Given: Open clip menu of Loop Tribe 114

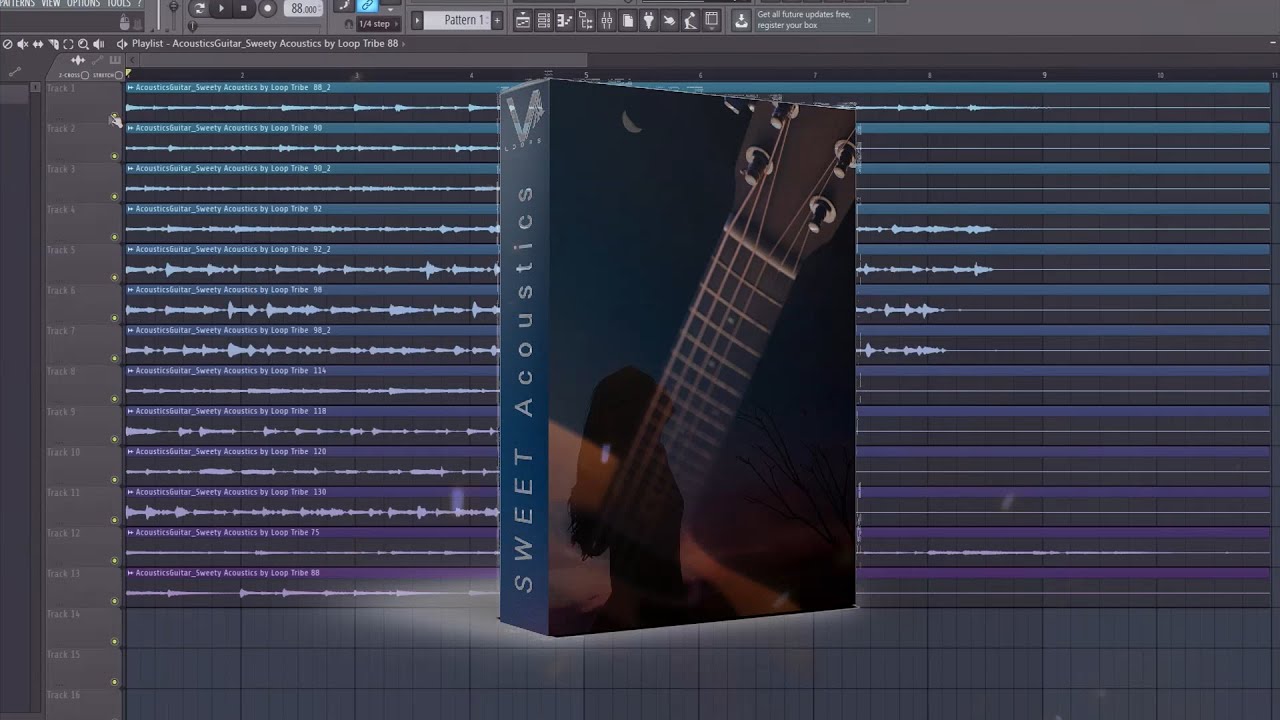Looking at the screenshot, I should 131,371.
